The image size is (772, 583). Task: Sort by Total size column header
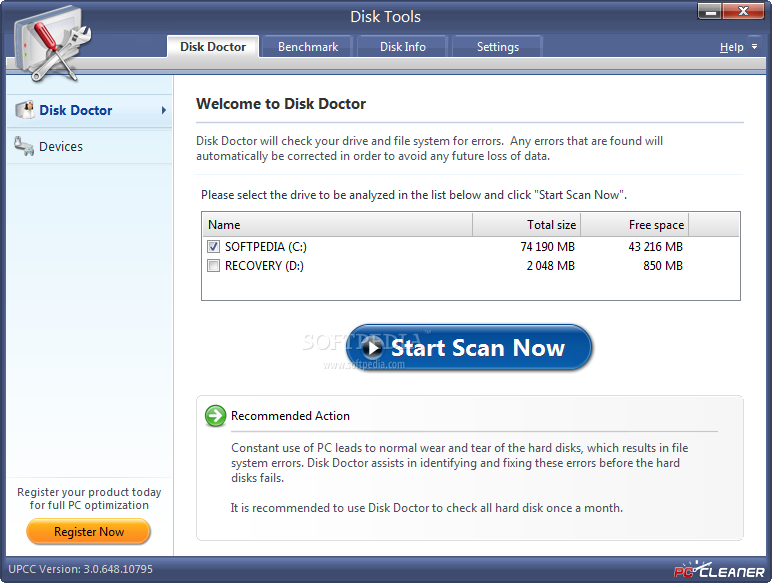coord(526,225)
